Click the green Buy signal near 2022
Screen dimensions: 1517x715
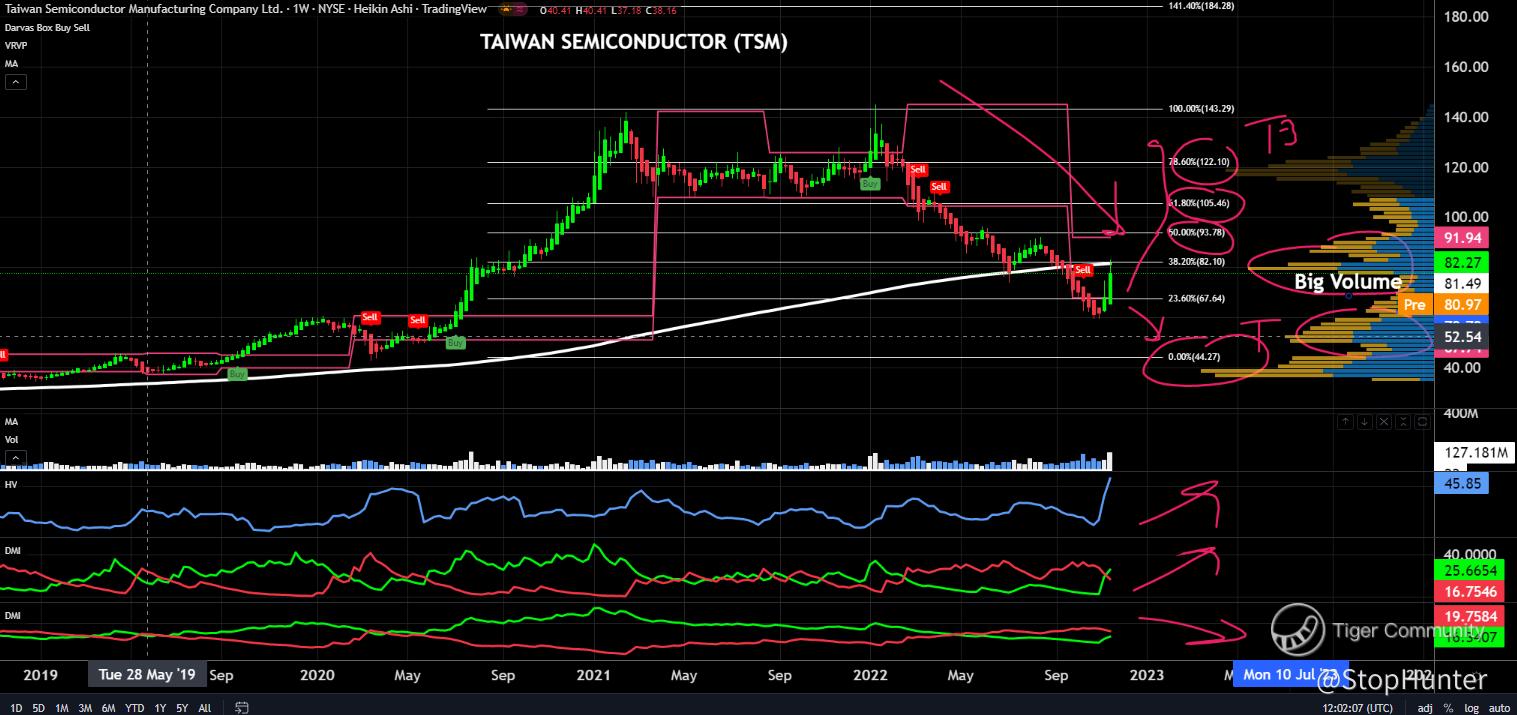pyautogui.click(x=870, y=183)
